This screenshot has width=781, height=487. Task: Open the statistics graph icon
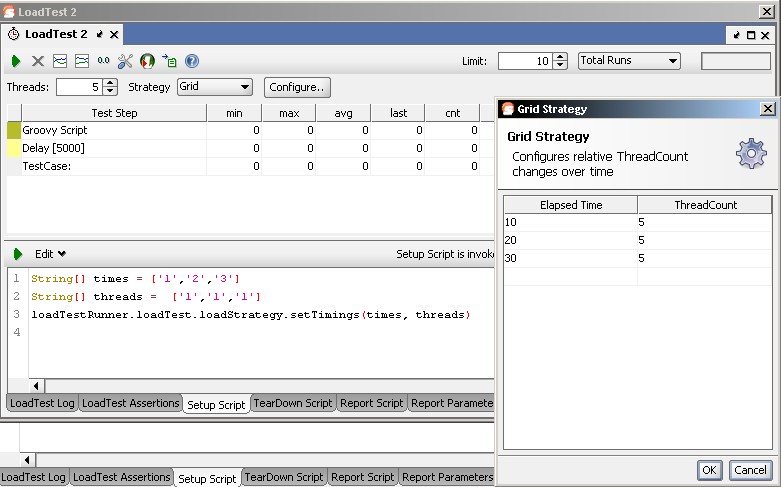60,61
